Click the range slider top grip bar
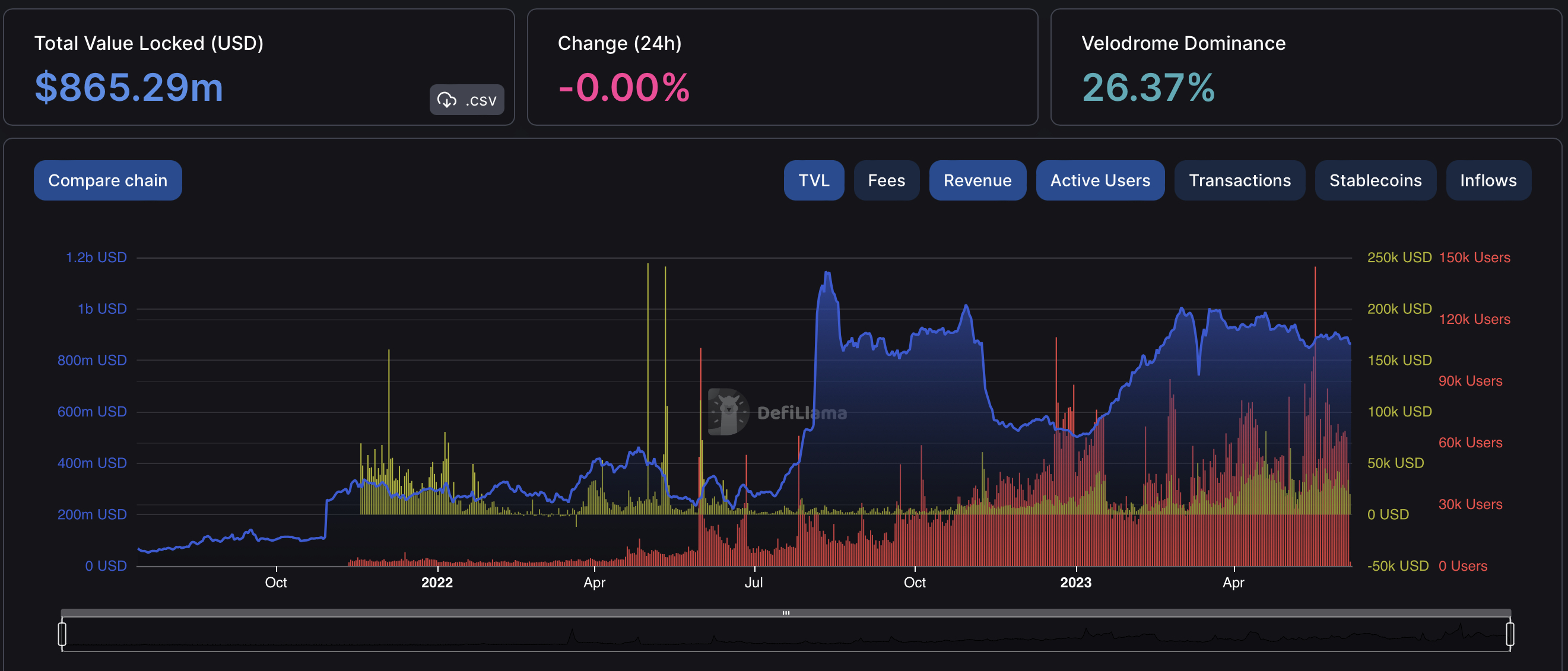The width and height of the screenshot is (1568, 671). tap(786, 613)
